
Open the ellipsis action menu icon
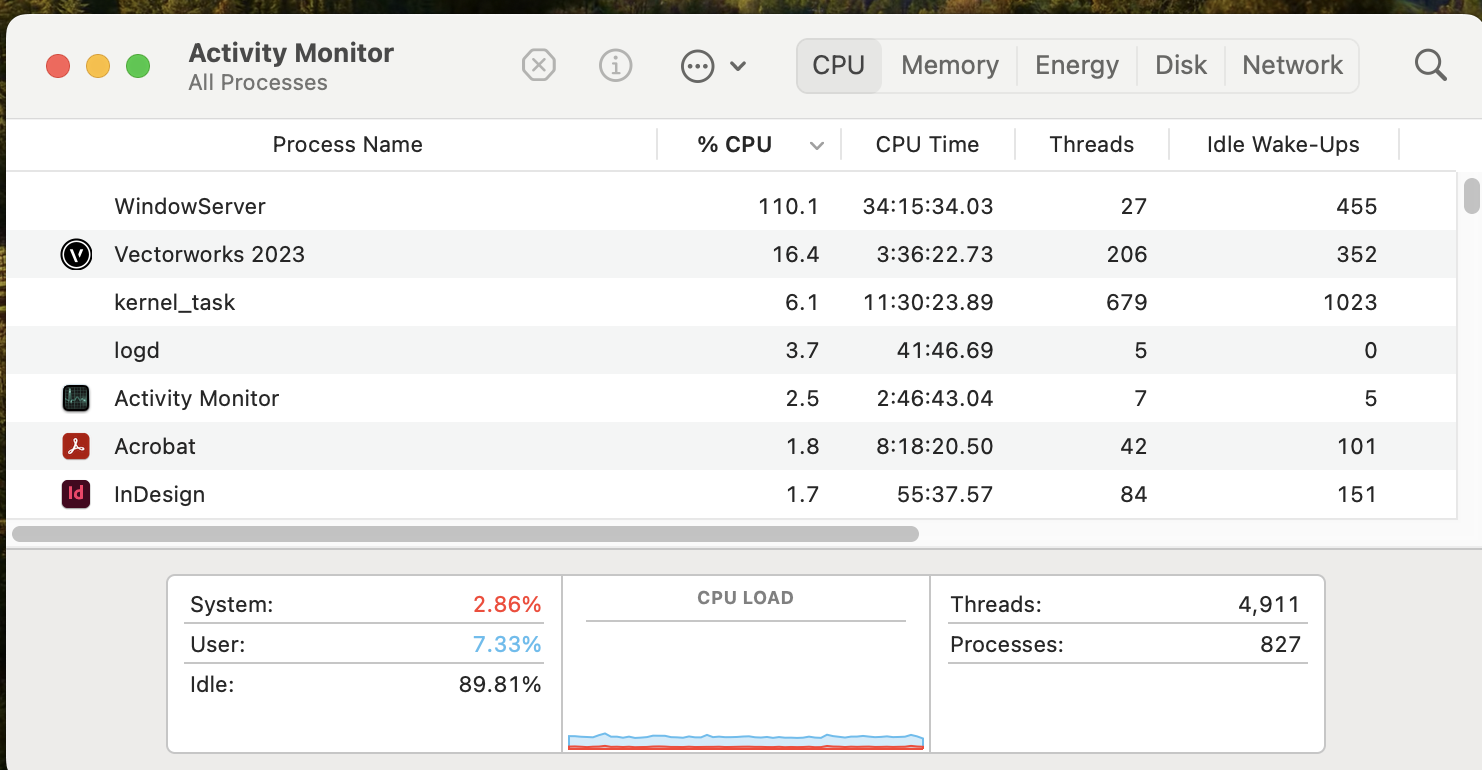[x=697, y=67]
